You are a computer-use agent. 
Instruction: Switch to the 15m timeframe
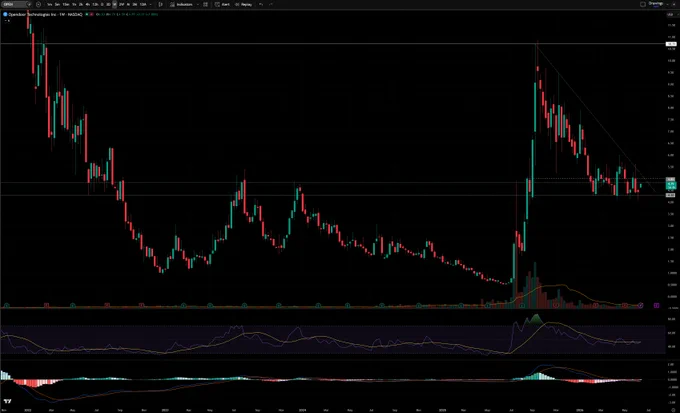[x=65, y=4]
